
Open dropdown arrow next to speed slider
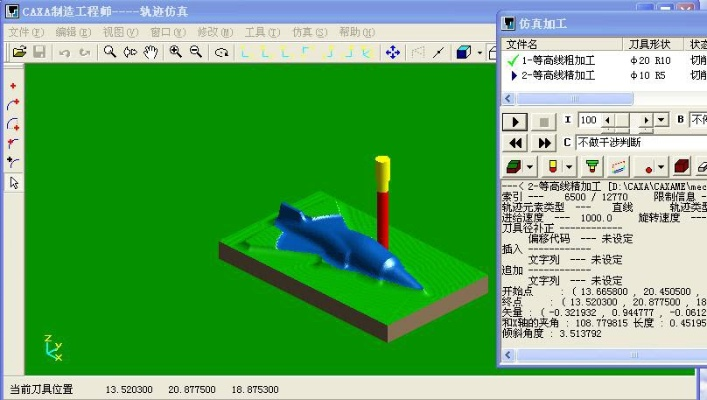(x=661, y=120)
